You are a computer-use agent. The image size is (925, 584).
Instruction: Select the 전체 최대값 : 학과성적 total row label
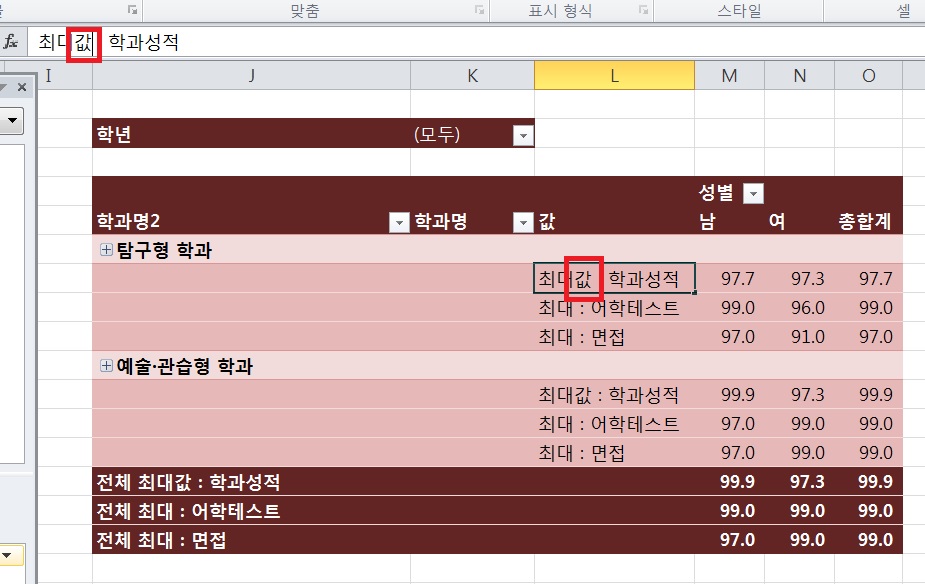pyautogui.click(x=188, y=482)
